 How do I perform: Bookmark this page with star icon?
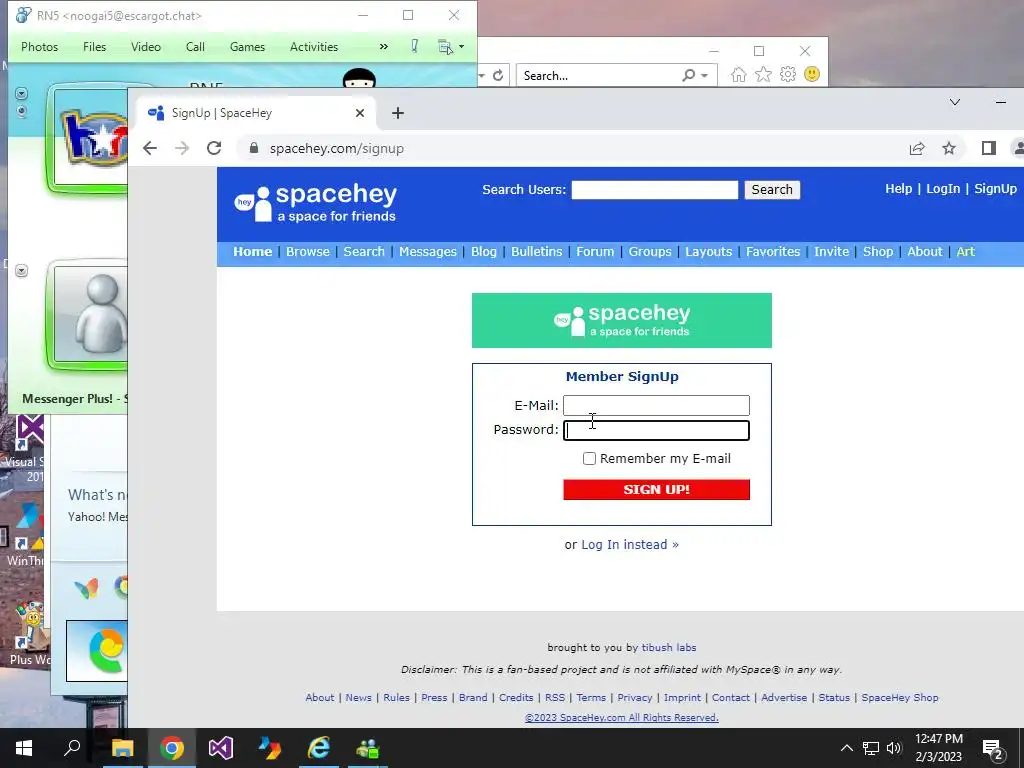pyautogui.click(x=949, y=148)
